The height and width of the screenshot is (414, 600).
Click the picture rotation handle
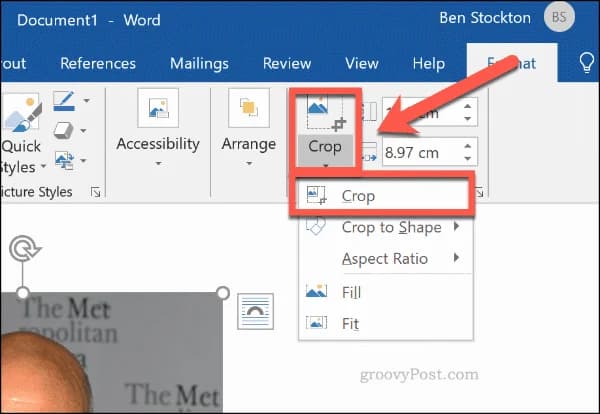(24, 248)
